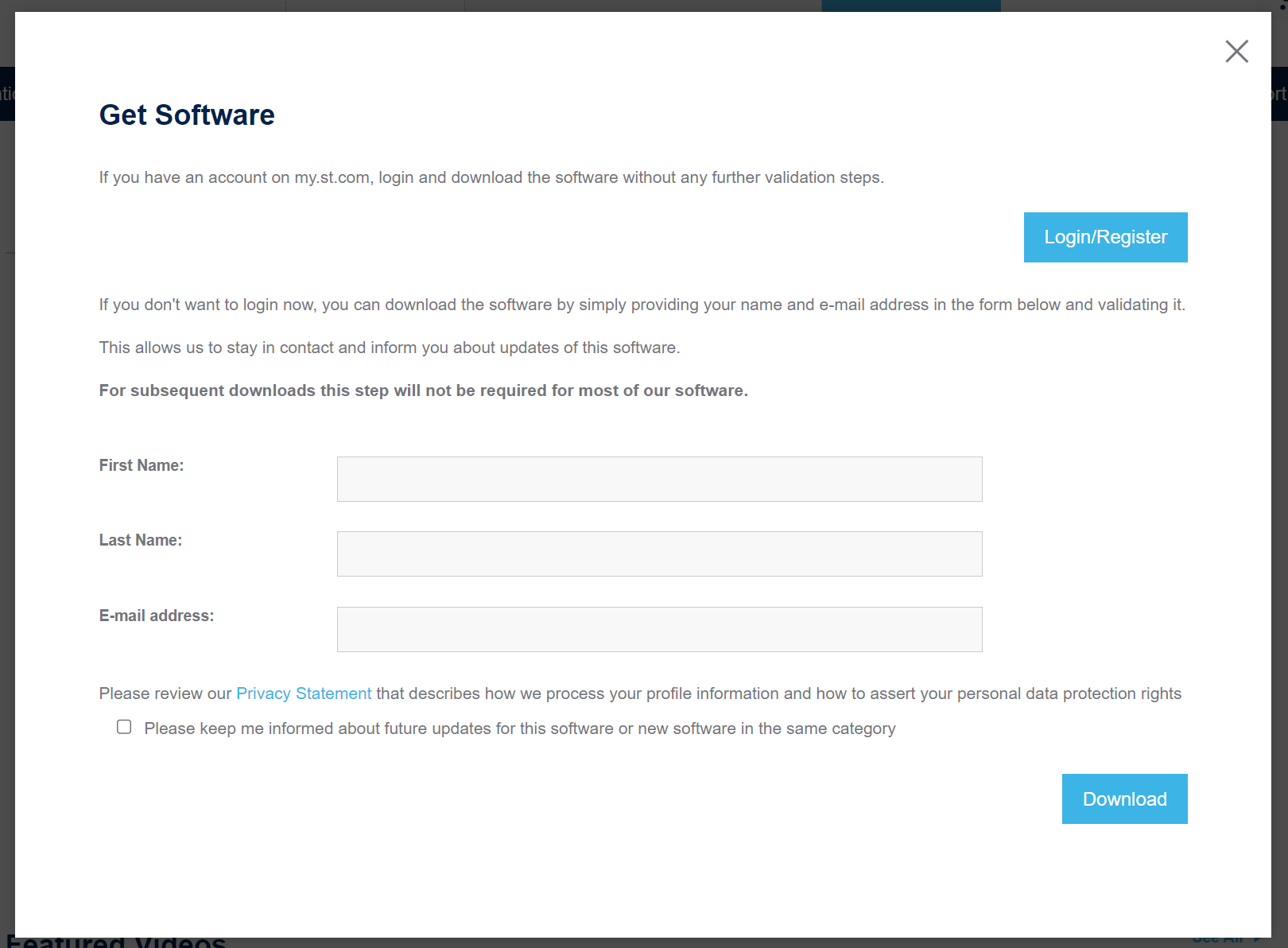Click the 'If you have an account' sentence
1288x948 pixels.
(491, 177)
